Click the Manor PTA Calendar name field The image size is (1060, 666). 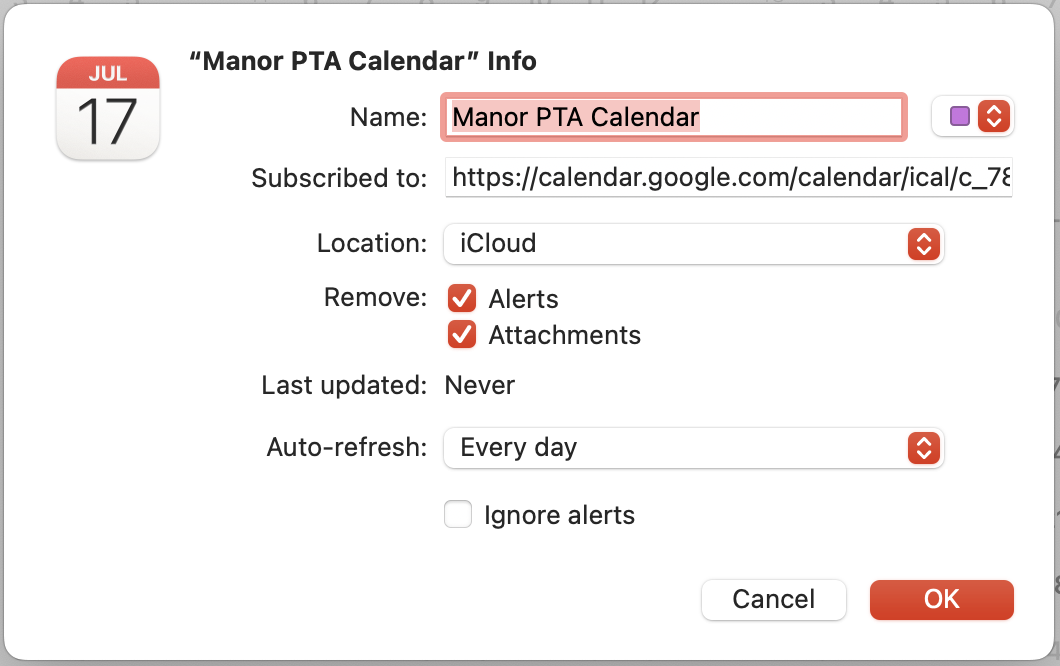[x=674, y=117]
